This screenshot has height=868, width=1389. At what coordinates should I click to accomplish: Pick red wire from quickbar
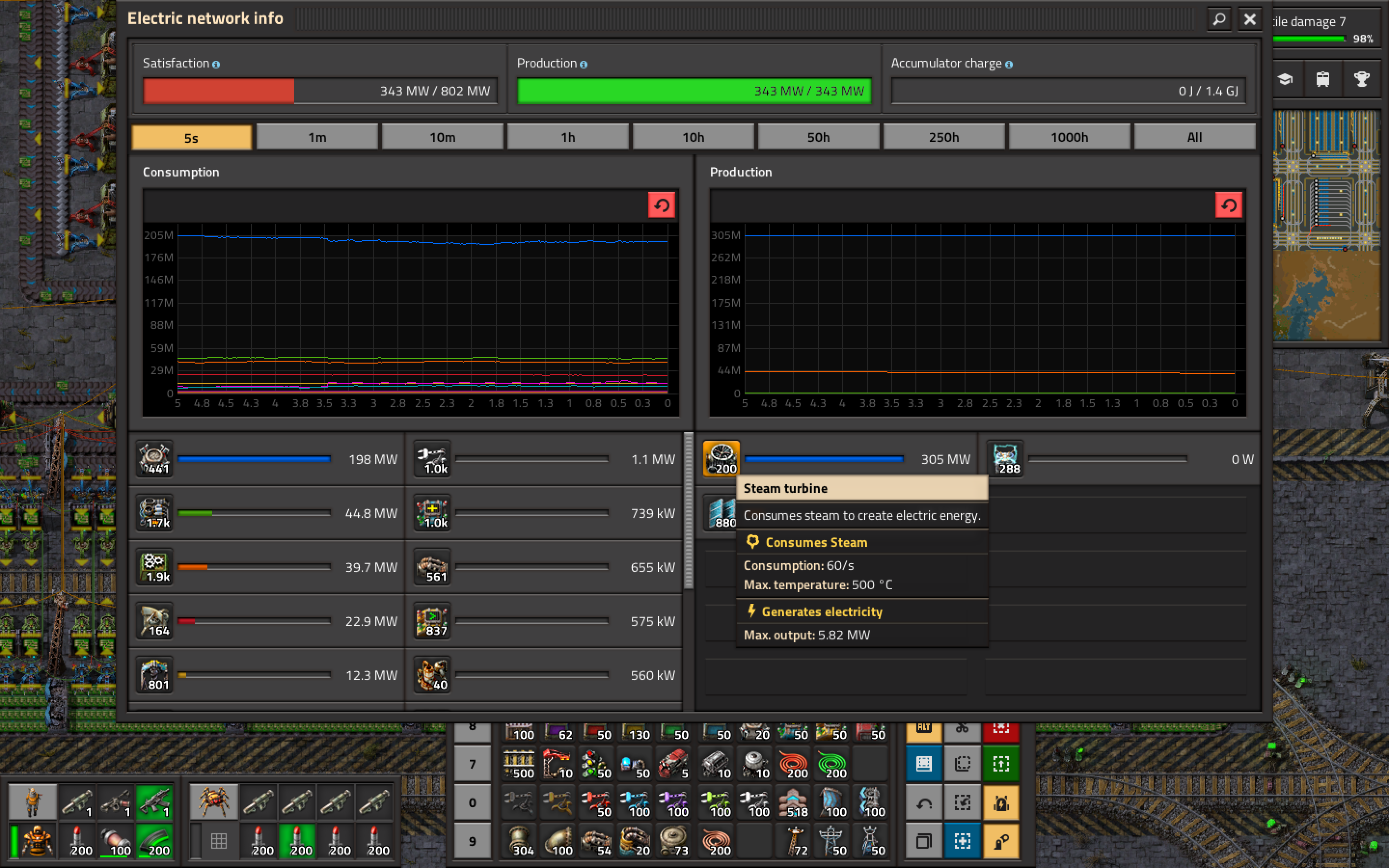(794, 764)
